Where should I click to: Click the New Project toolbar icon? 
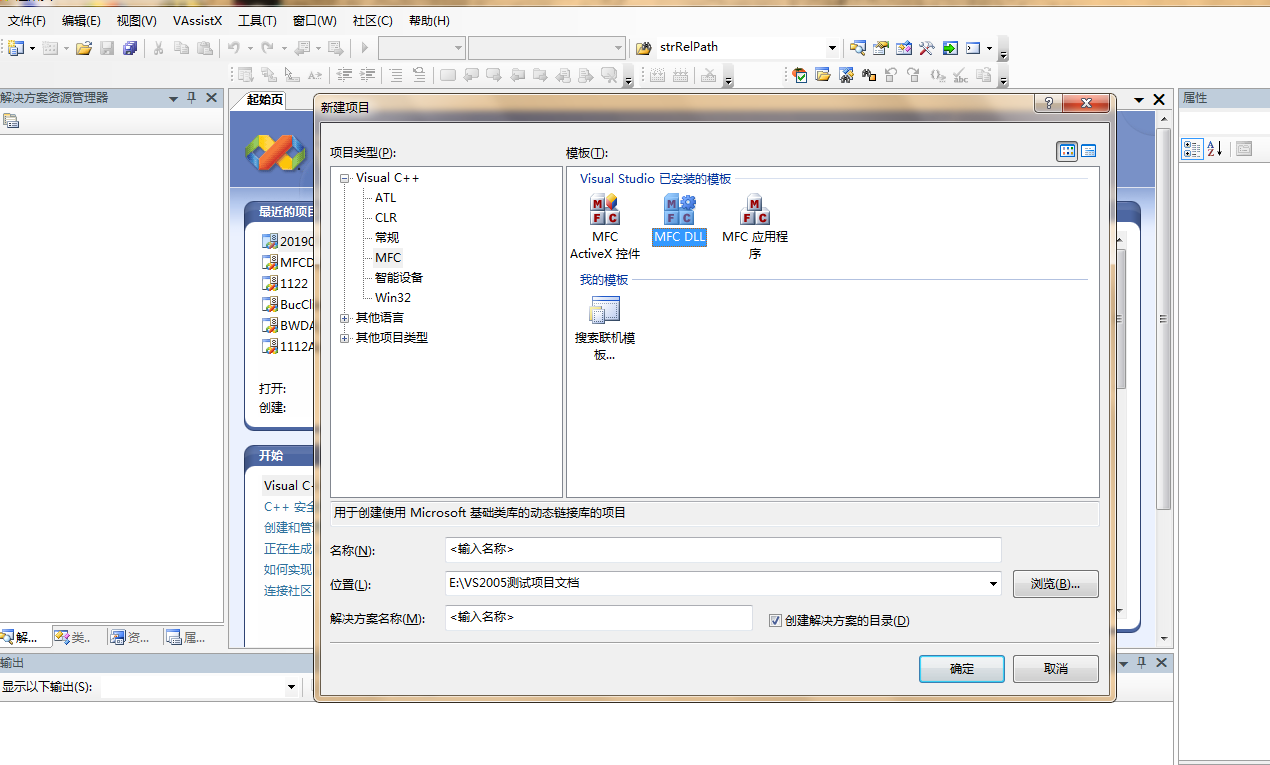point(16,48)
